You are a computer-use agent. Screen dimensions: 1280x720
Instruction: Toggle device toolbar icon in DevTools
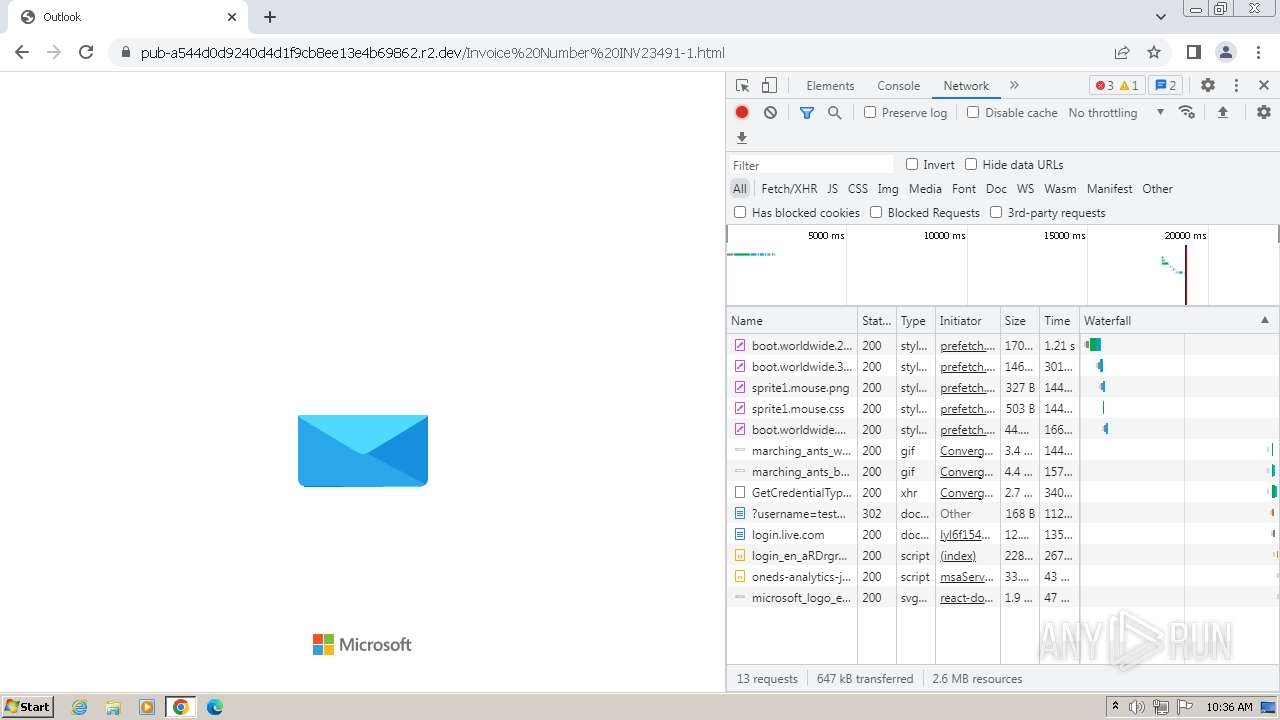[x=769, y=86]
